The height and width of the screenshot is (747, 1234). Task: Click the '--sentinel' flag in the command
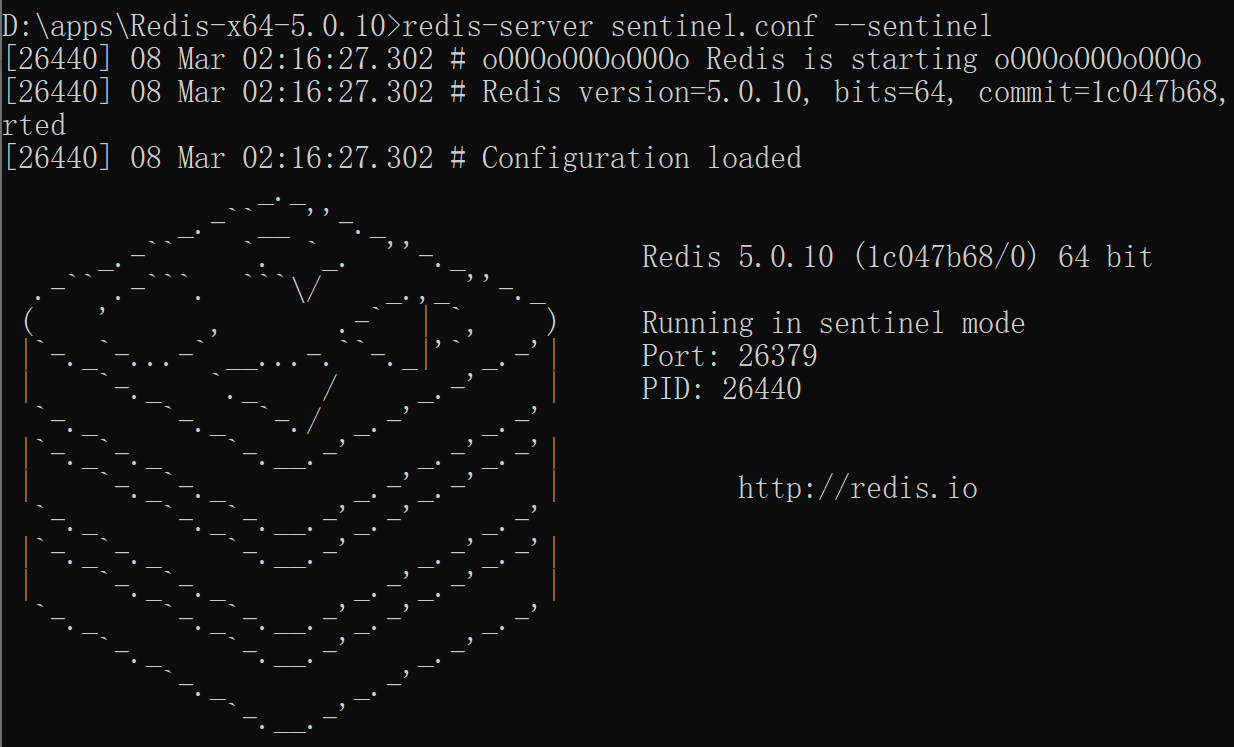click(913, 26)
